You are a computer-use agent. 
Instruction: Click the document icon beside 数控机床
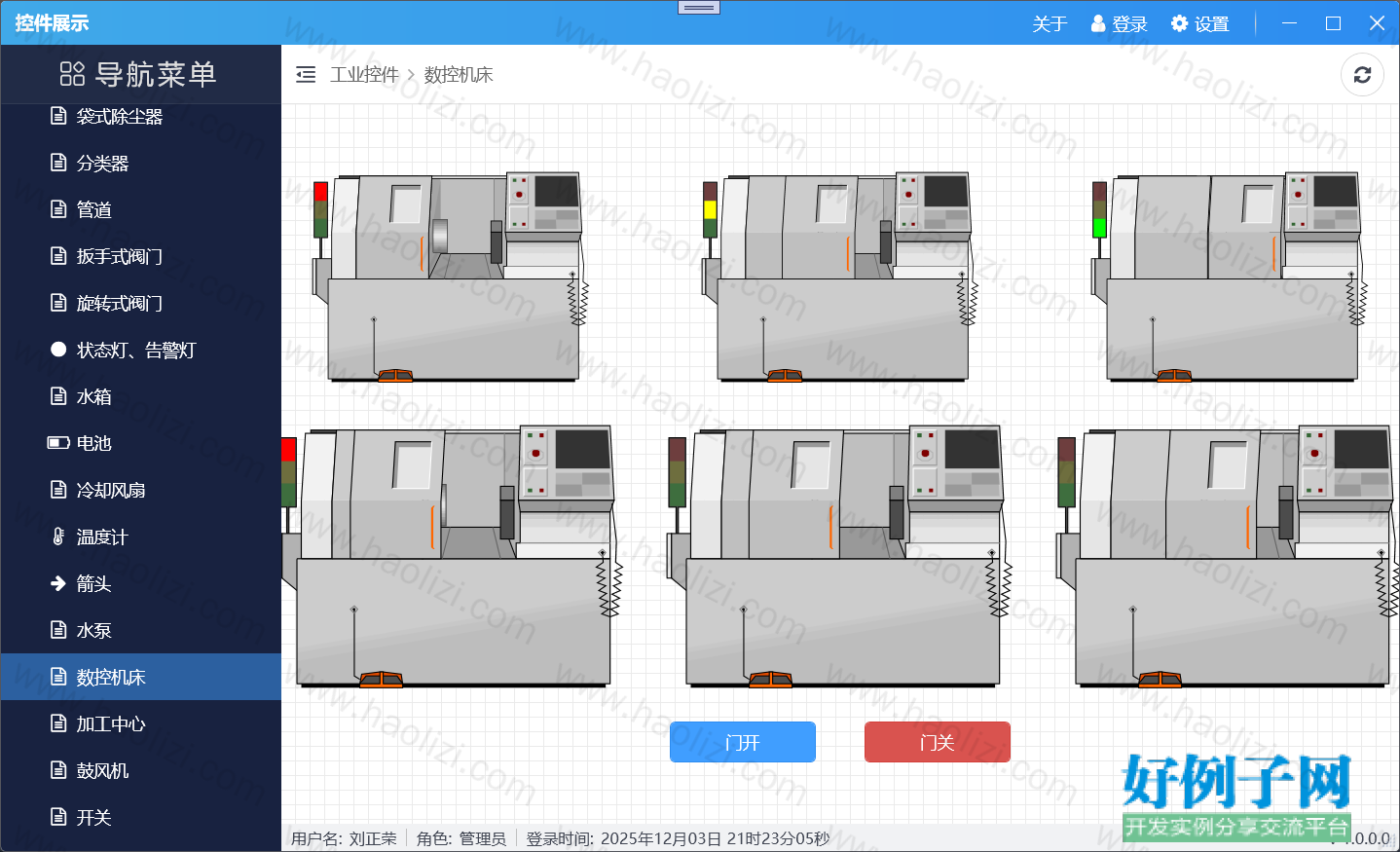pyautogui.click(x=58, y=677)
